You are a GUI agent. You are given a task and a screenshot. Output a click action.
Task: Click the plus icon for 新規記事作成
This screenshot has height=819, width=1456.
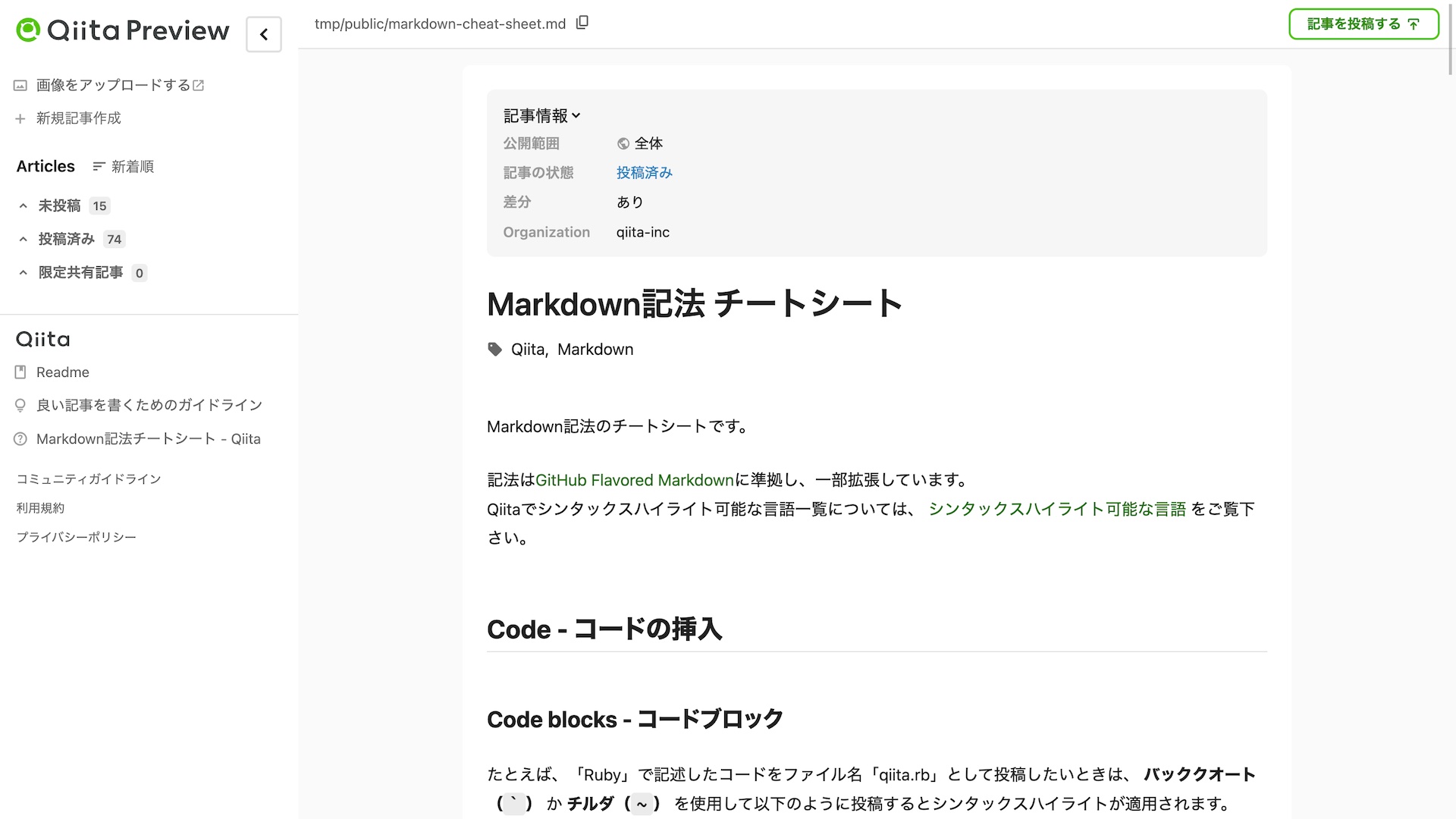pos(20,118)
